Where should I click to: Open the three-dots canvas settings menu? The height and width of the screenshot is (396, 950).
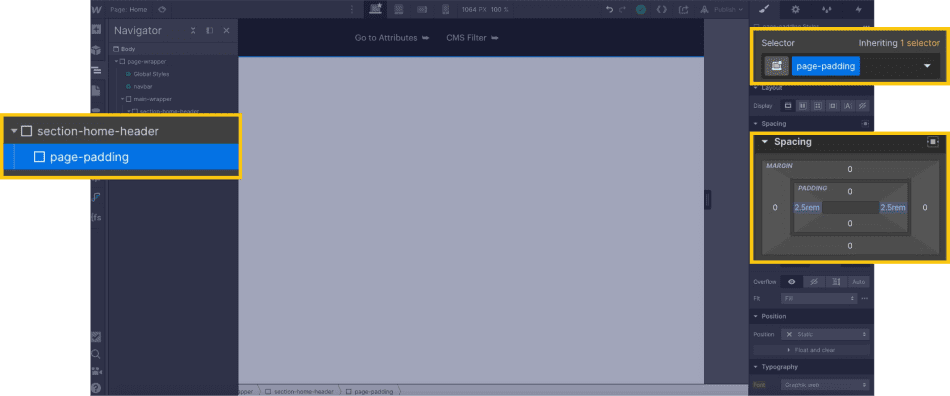(352, 10)
